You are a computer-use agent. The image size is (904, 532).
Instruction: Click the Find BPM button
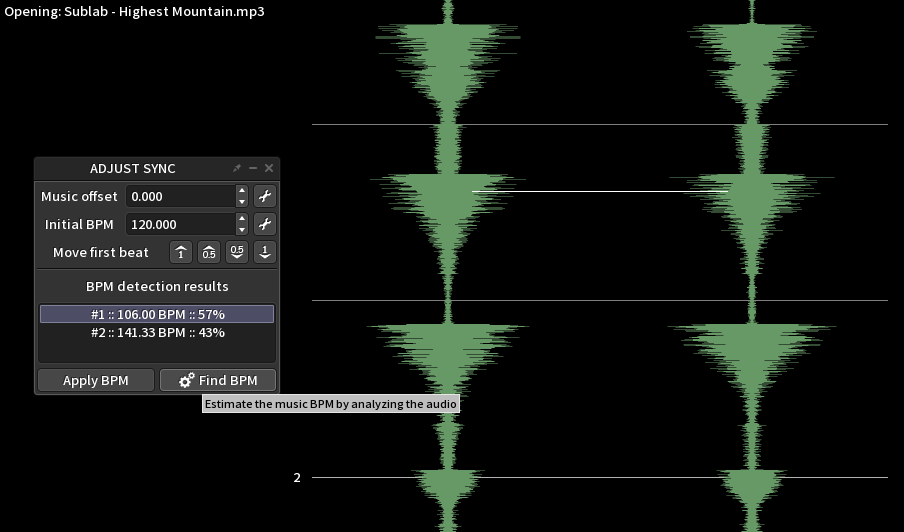click(x=218, y=381)
